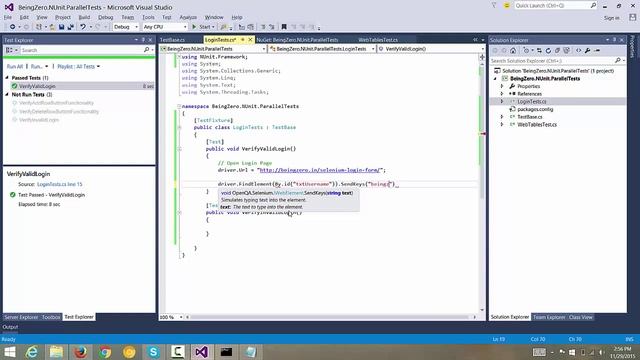
Task: Open the Debug menu
Action: click(106, 17)
